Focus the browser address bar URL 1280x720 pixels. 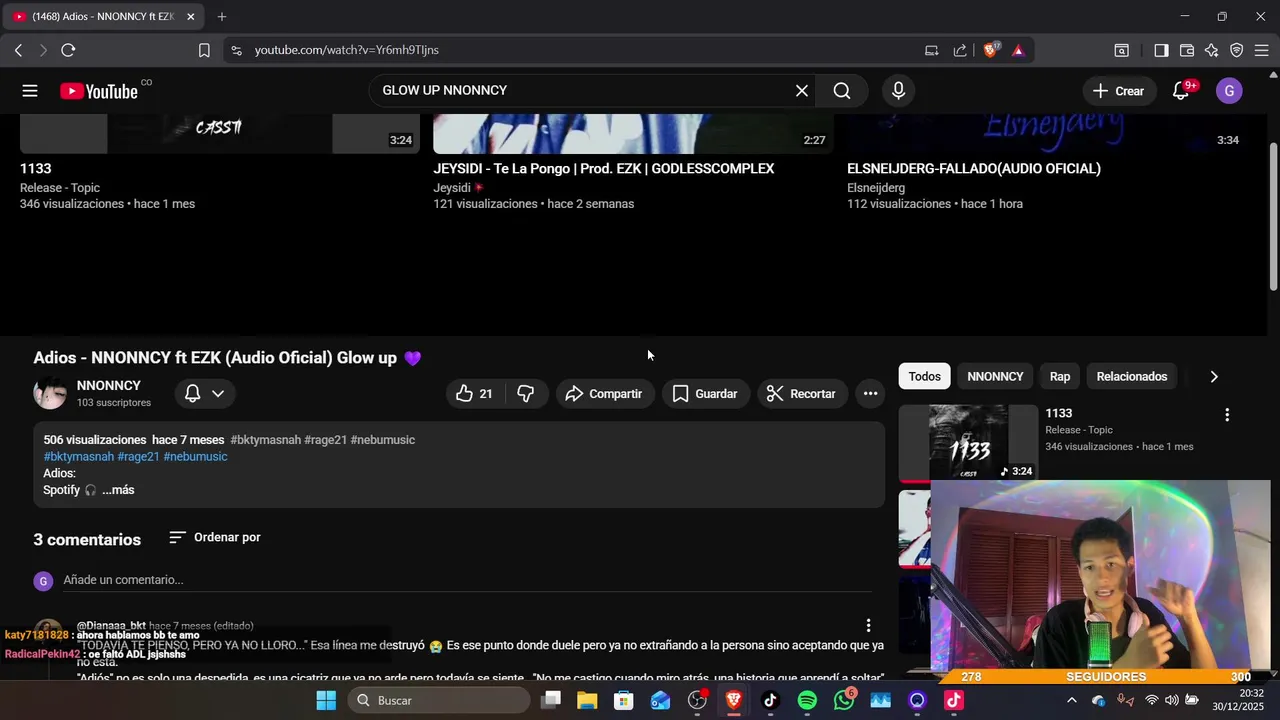[346, 50]
